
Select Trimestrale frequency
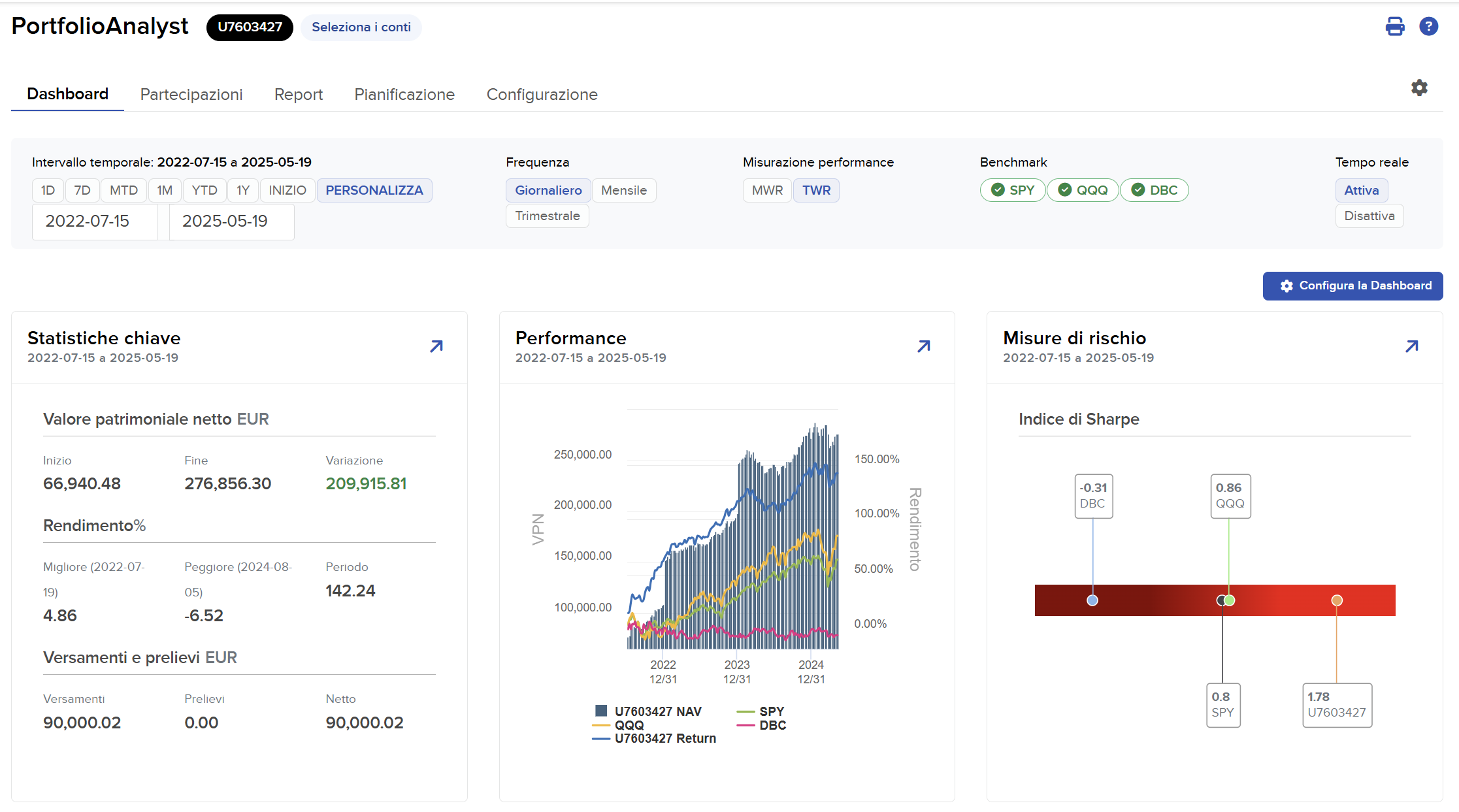548,216
